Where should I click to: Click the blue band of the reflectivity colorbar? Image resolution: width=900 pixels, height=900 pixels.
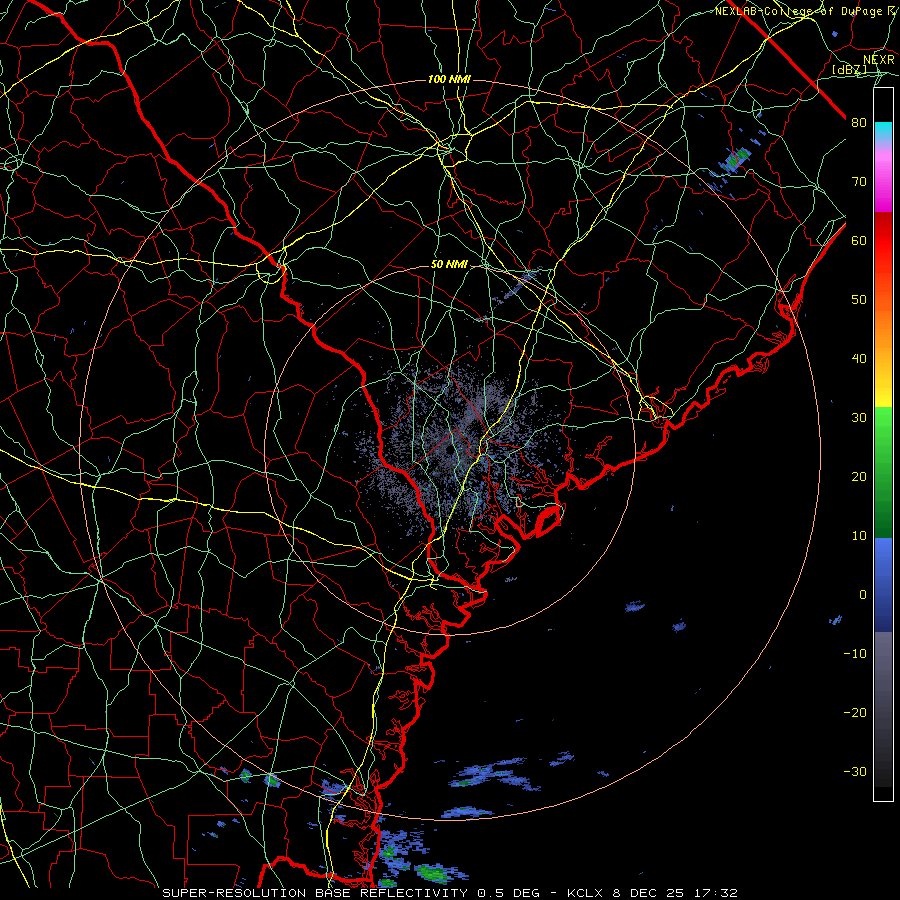883,585
